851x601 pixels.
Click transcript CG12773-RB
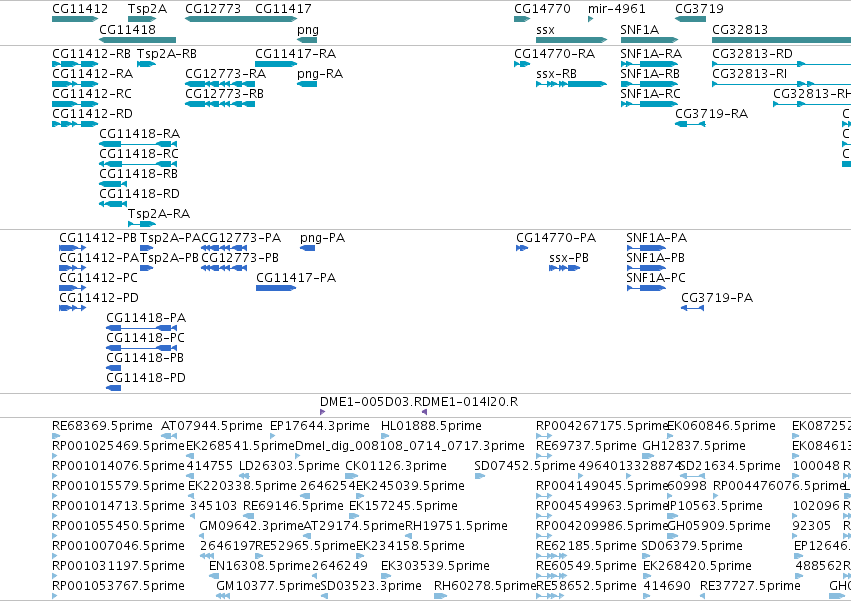point(220,104)
